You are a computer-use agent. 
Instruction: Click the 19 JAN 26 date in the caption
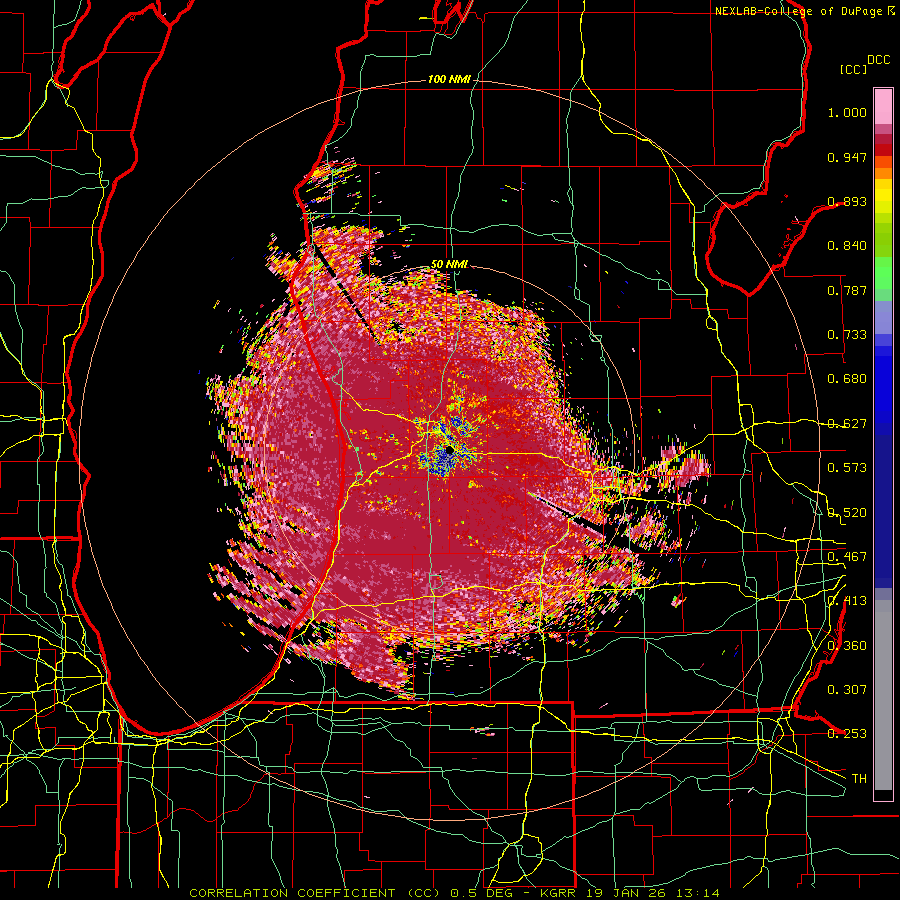(x=624, y=893)
